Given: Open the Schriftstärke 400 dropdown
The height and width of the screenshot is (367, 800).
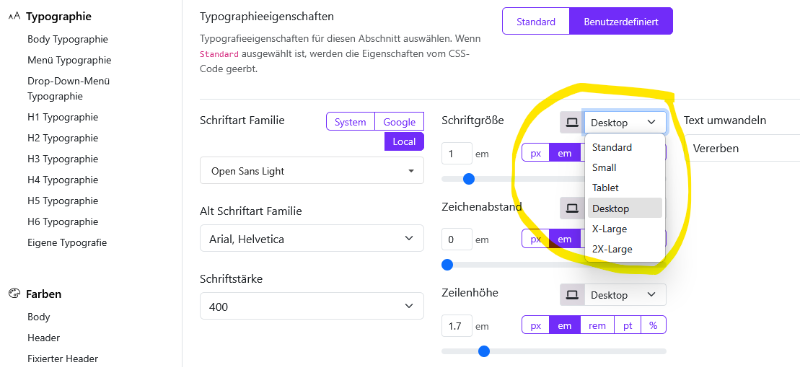Looking at the screenshot, I should coord(312,306).
